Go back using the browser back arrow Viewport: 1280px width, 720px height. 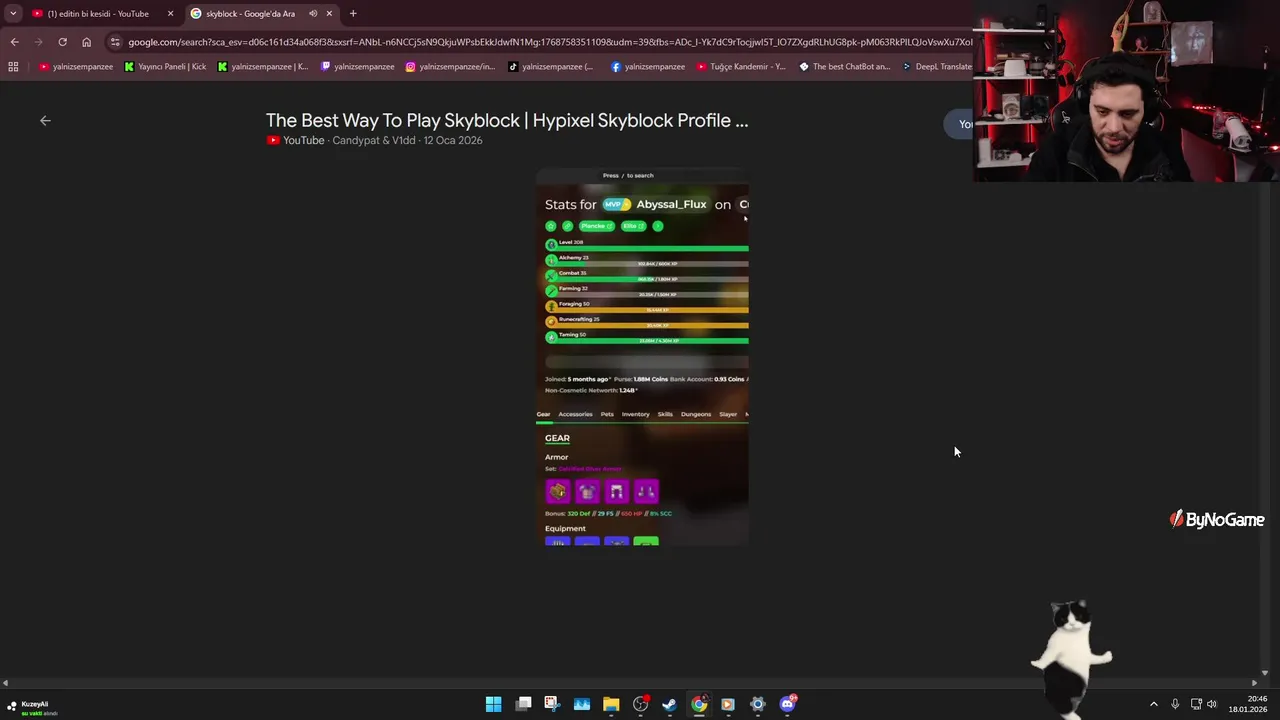tap(14, 42)
